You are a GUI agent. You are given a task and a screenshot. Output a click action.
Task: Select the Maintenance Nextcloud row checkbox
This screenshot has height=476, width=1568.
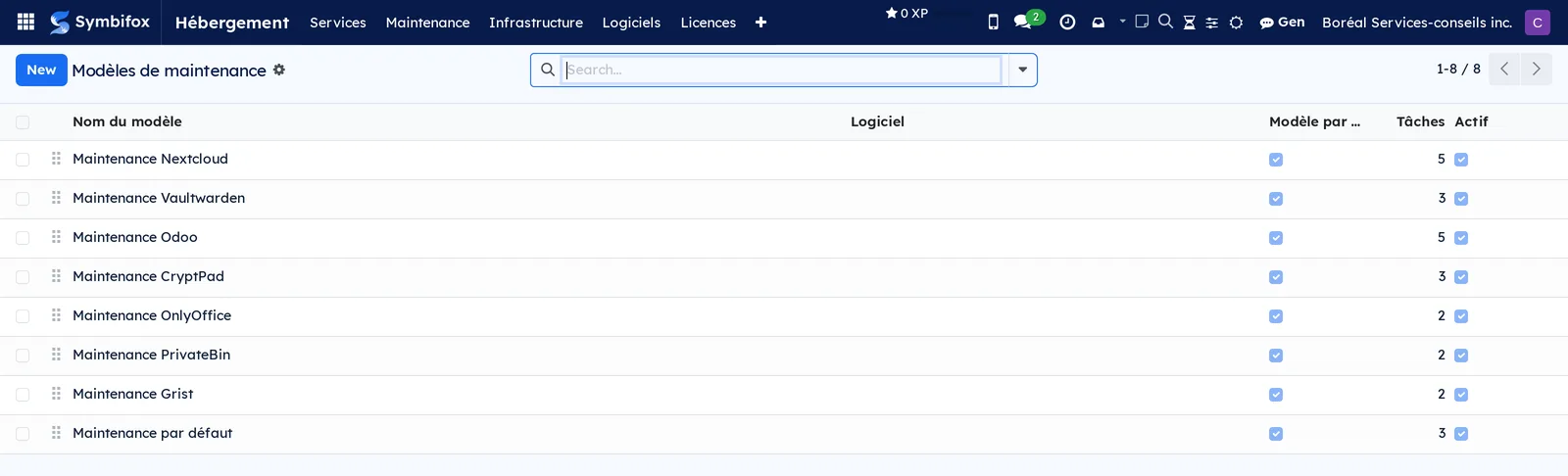23,160
